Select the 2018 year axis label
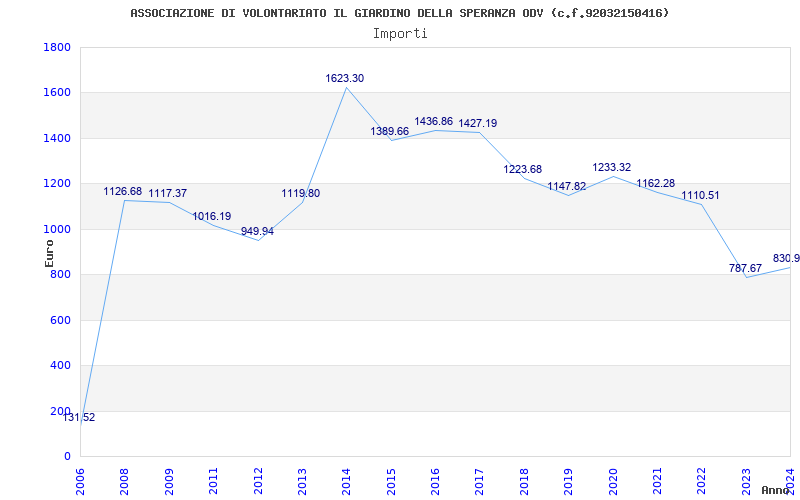800x500 pixels. (x=524, y=476)
